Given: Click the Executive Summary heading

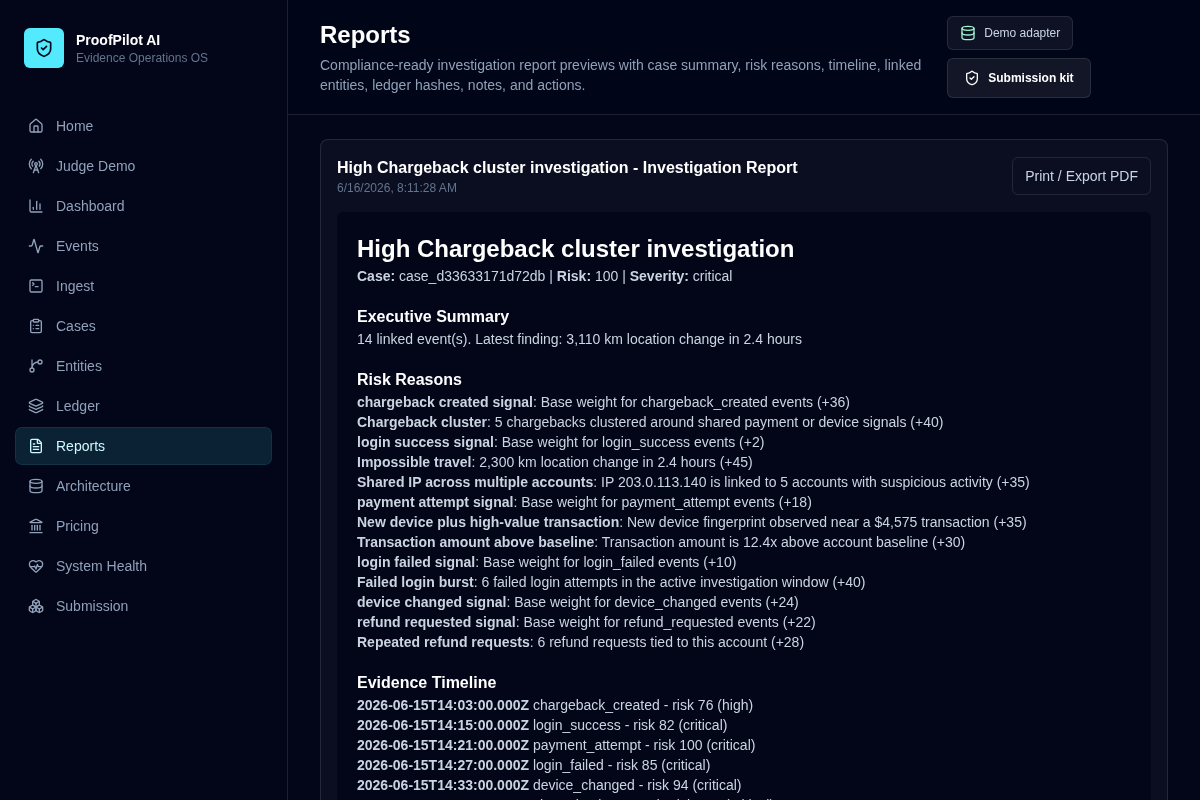Looking at the screenshot, I should 433,317.
